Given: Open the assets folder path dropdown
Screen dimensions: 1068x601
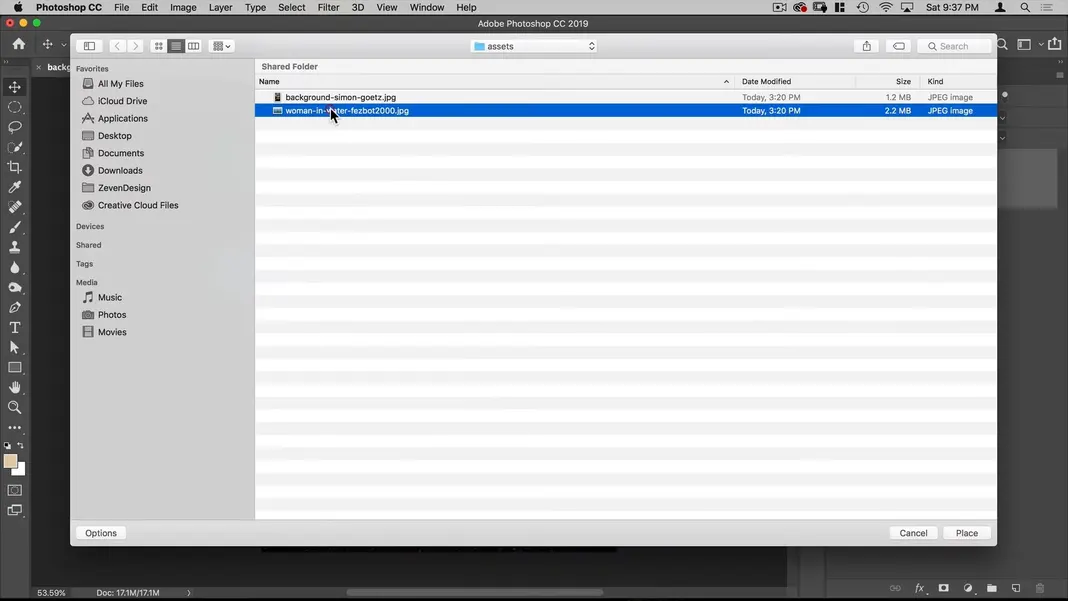Looking at the screenshot, I should coord(534,46).
